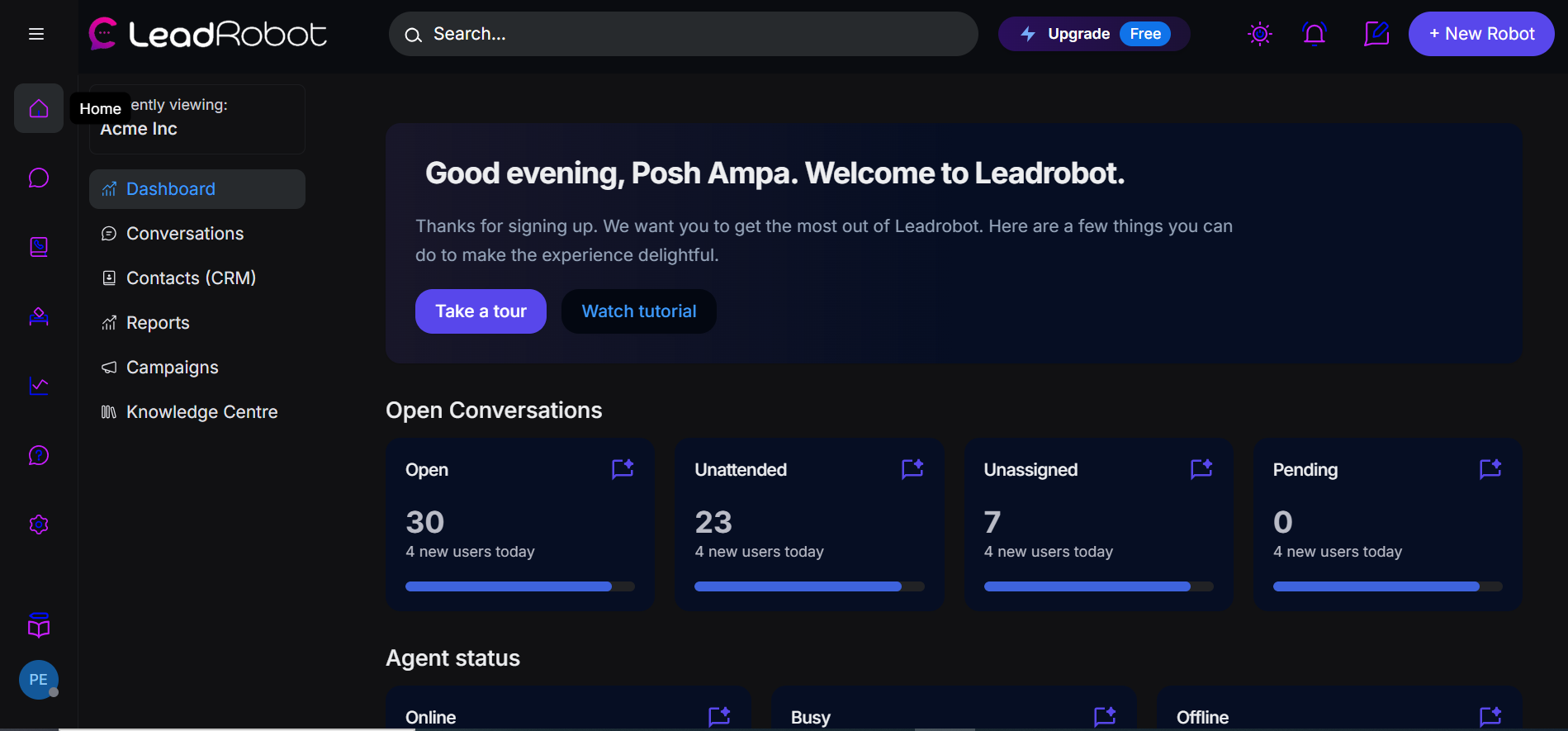
Task: Open the line chart icon in sidebar rail
Action: tap(39, 386)
